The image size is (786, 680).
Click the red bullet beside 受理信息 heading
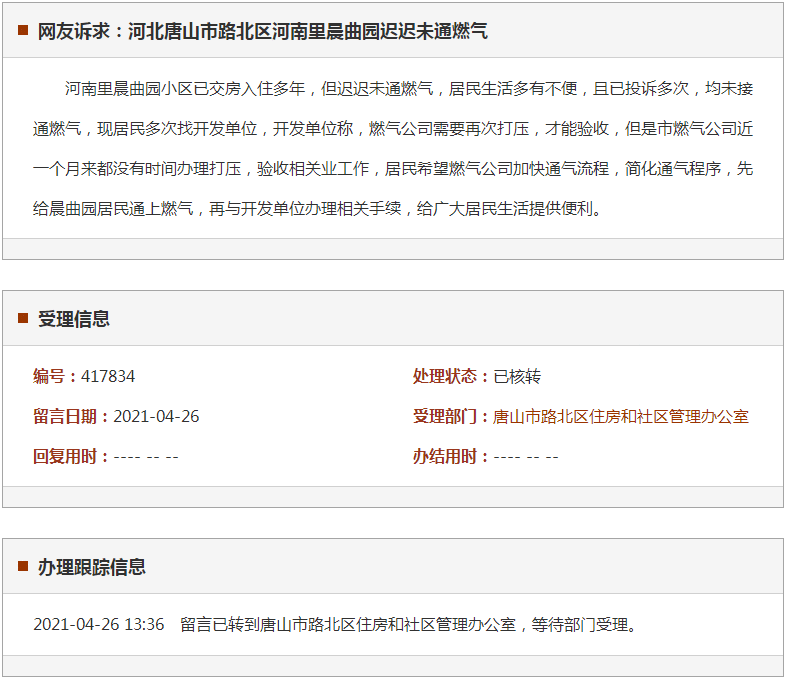click(22, 319)
